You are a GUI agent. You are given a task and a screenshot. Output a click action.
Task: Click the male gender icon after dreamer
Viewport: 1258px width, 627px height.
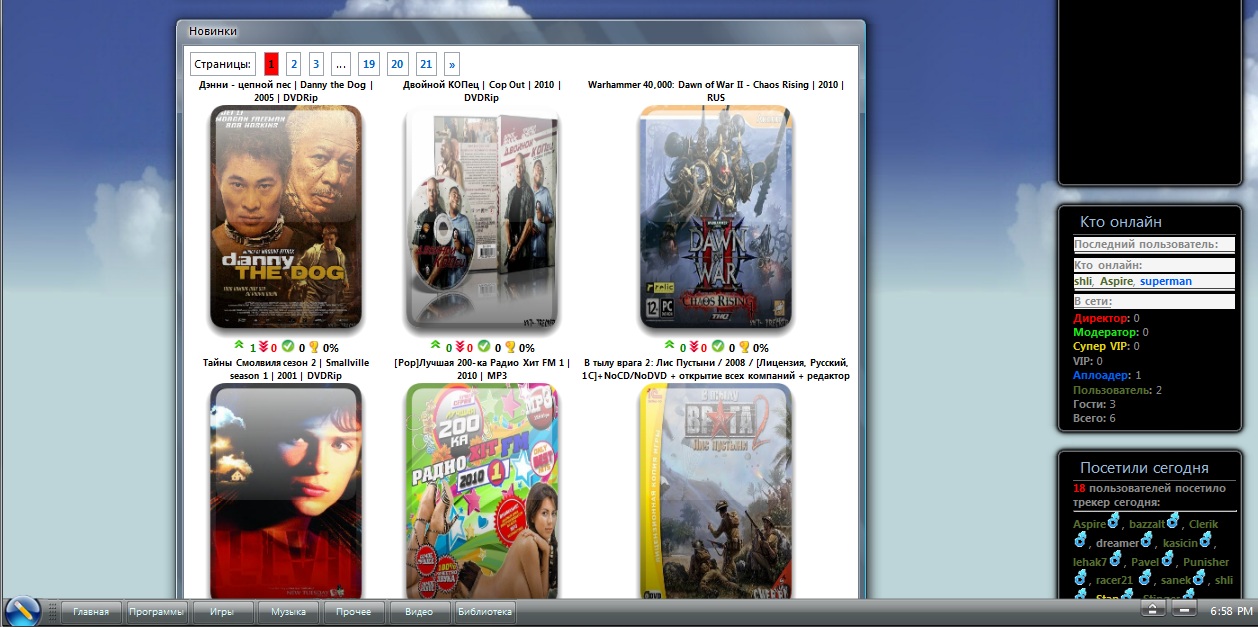(x=1146, y=540)
